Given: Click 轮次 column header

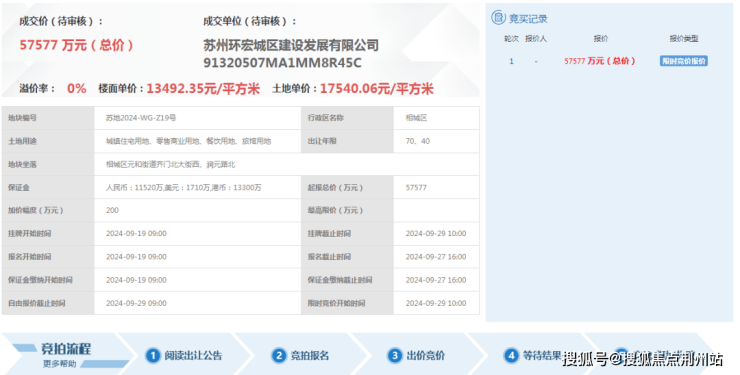Looking at the screenshot, I should point(511,39).
